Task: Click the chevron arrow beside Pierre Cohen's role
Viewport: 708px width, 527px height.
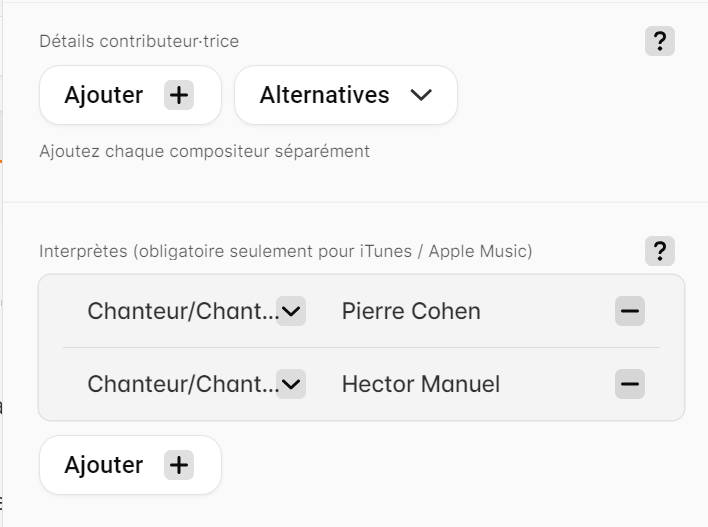Action: pyautogui.click(x=291, y=311)
